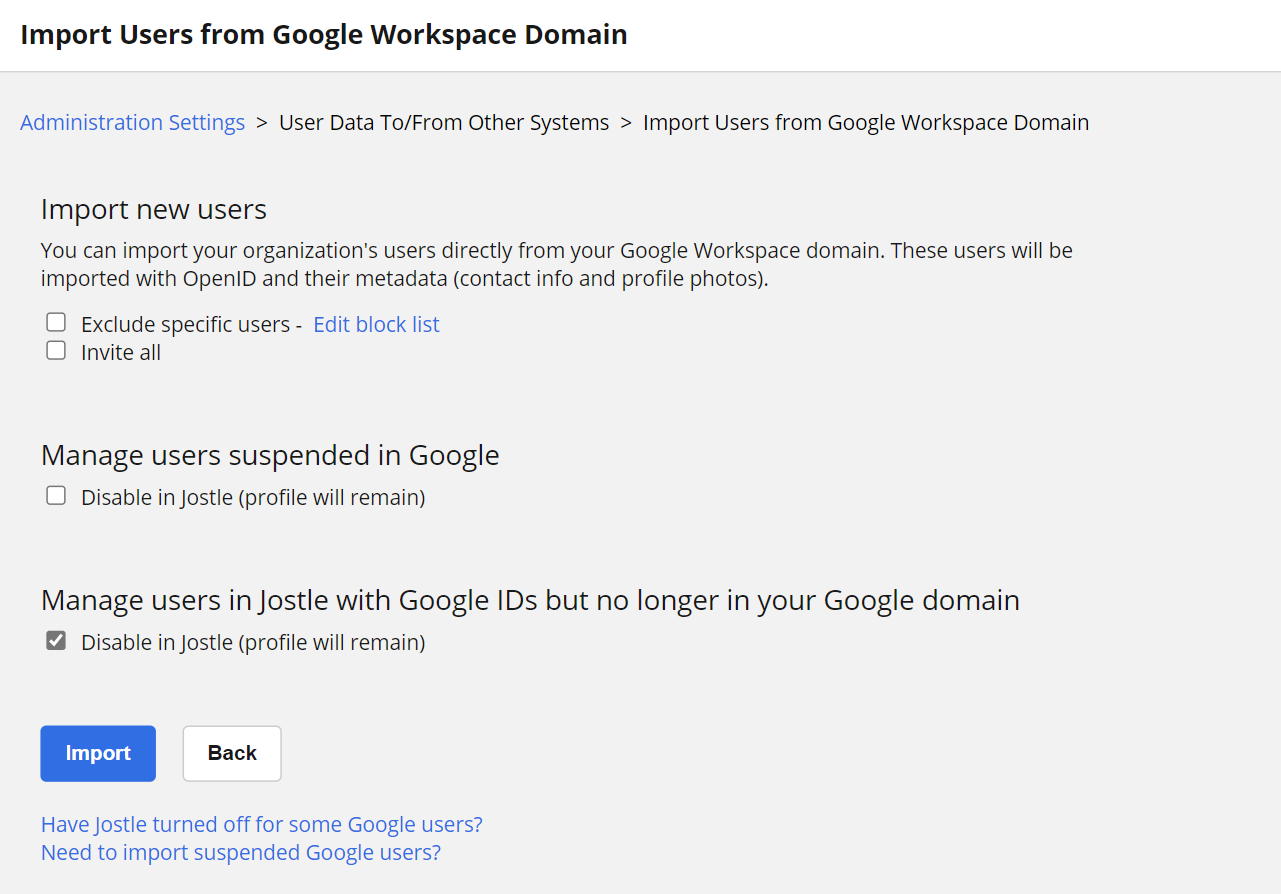Click the Import new users heading

(x=154, y=209)
